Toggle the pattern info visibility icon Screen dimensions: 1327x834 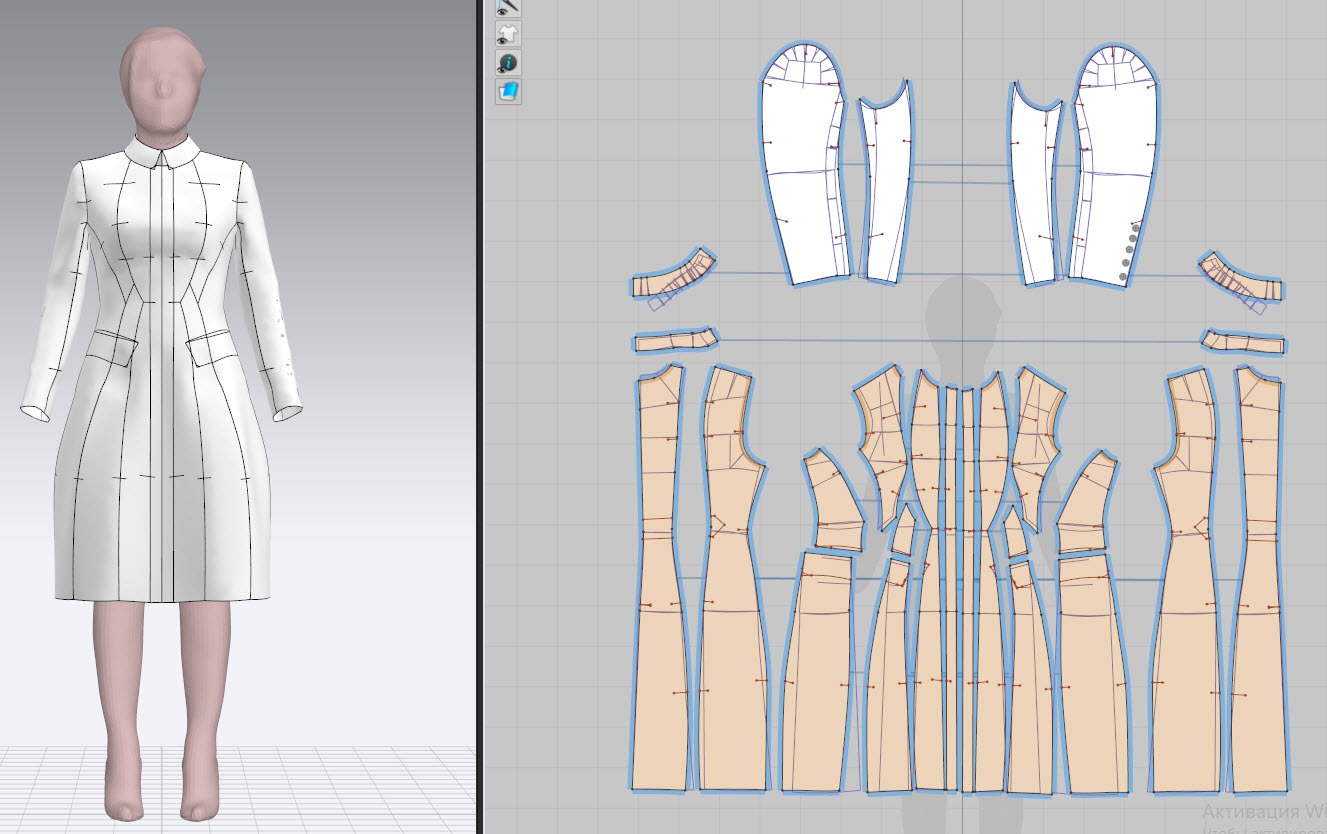tap(509, 63)
